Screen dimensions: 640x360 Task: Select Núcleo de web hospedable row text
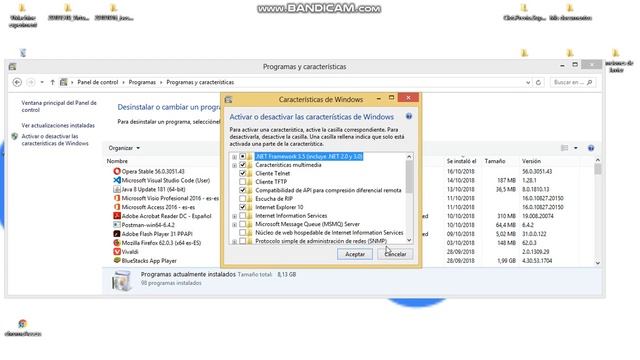point(329,233)
